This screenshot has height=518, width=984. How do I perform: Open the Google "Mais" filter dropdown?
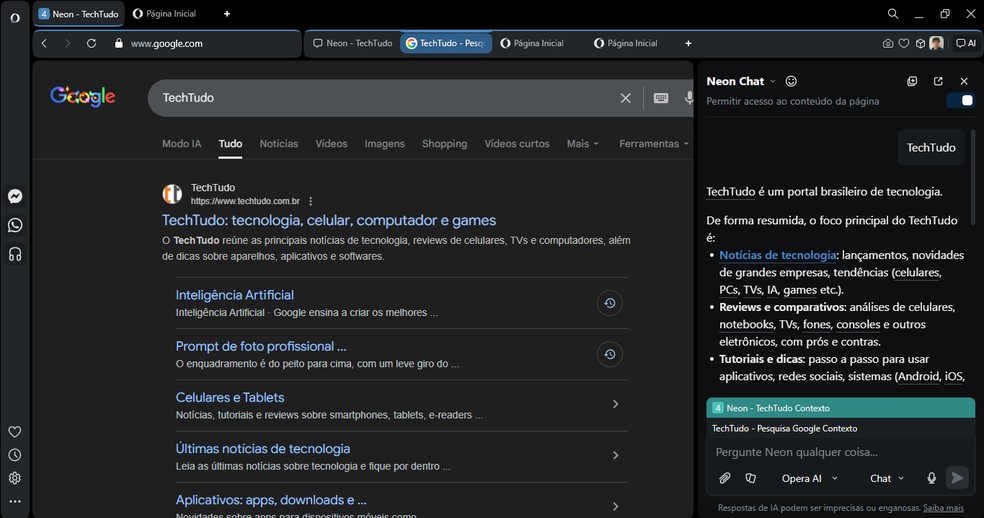582,144
